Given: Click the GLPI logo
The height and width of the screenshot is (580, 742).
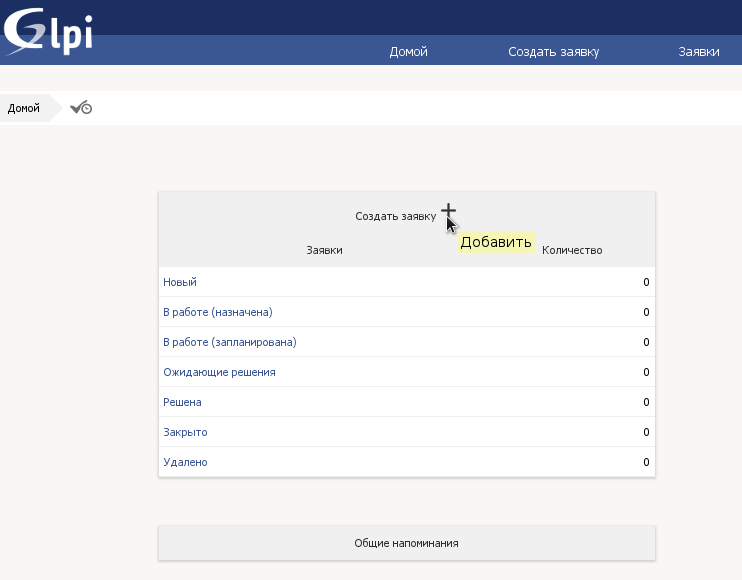Looking at the screenshot, I should [x=48, y=31].
